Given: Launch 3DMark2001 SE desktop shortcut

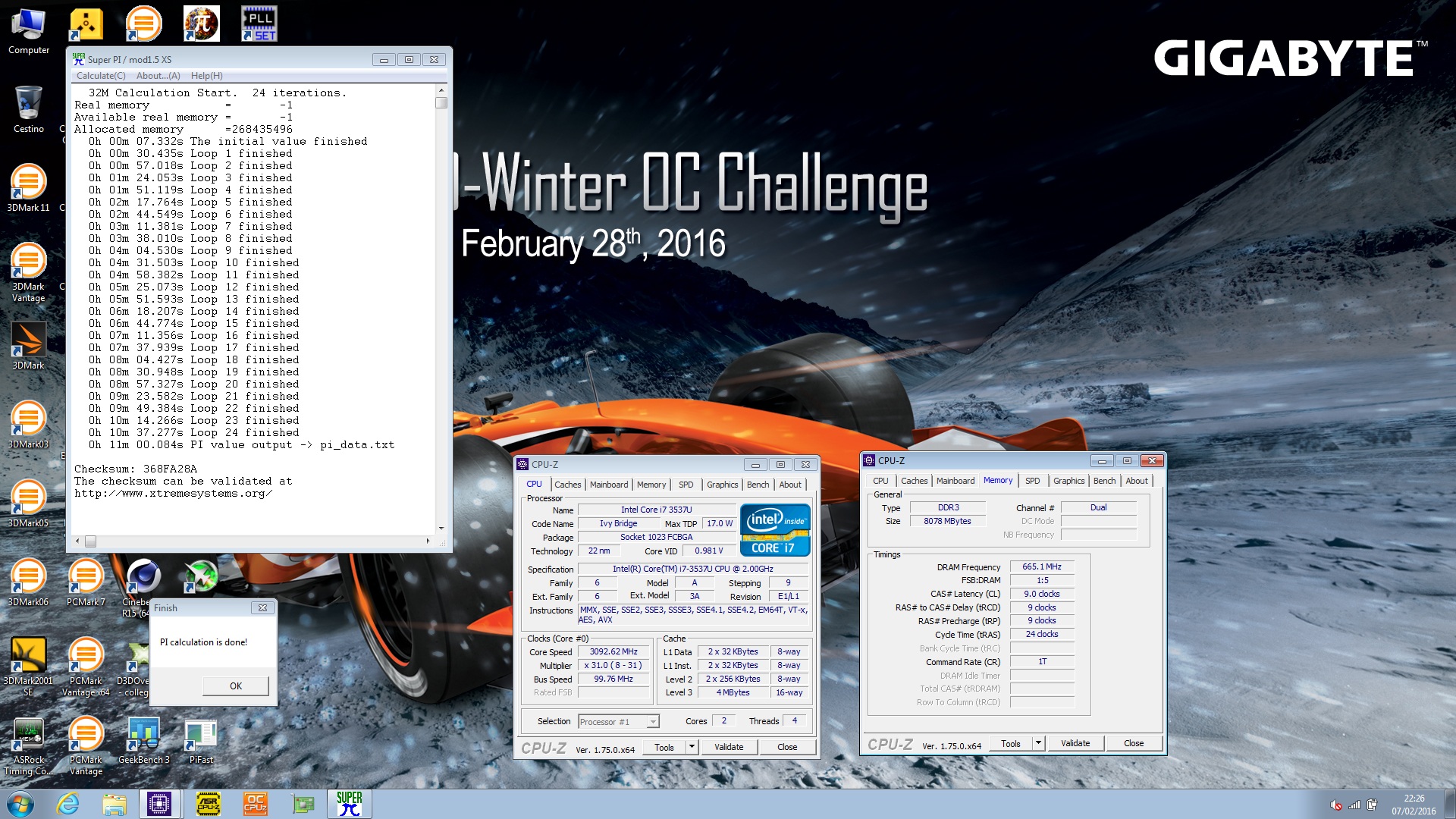Looking at the screenshot, I should (x=29, y=666).
